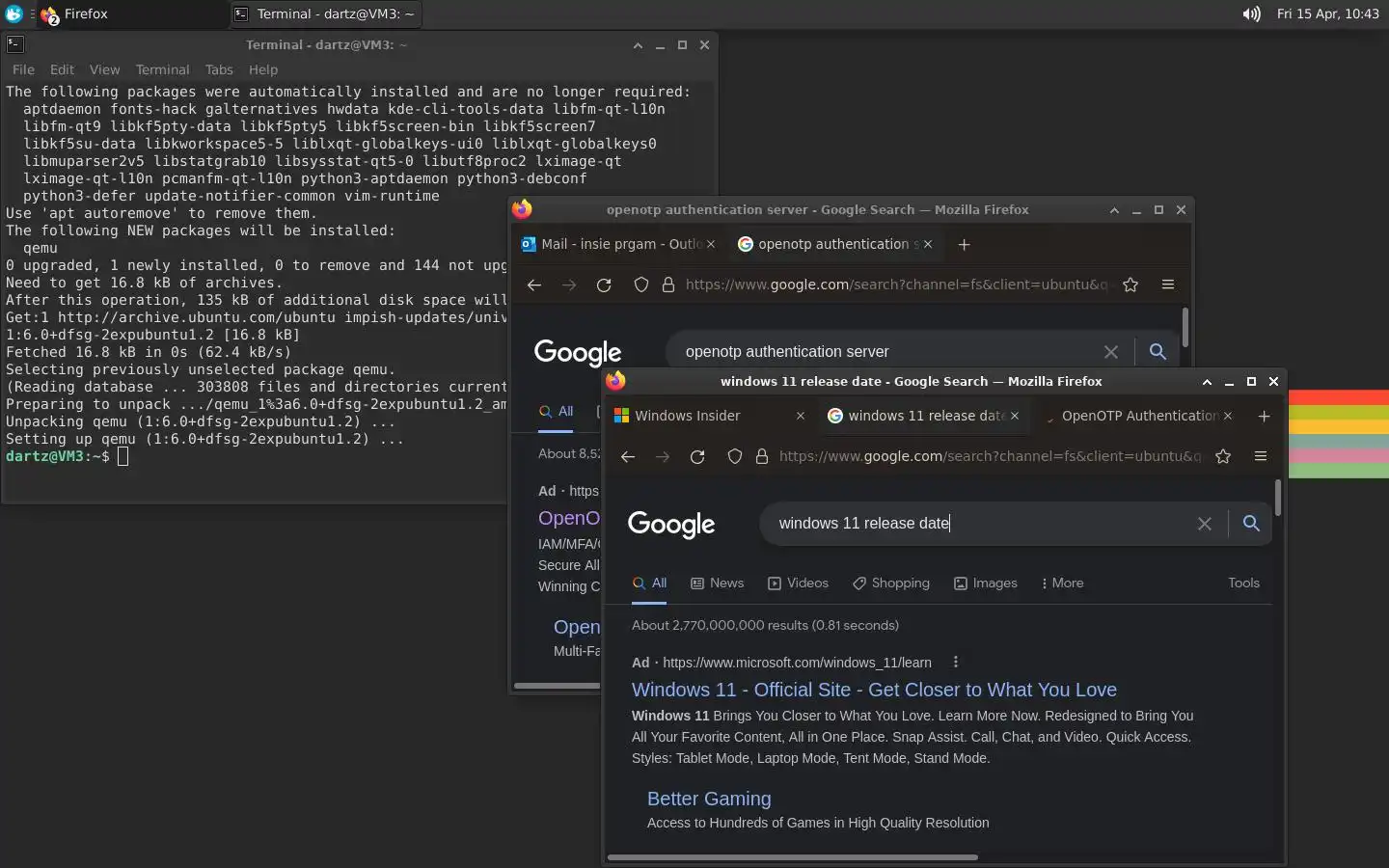Viewport: 1389px width, 868px height.
Task: Open hamburger menu in openotp Firefox window
Action: [1168, 285]
